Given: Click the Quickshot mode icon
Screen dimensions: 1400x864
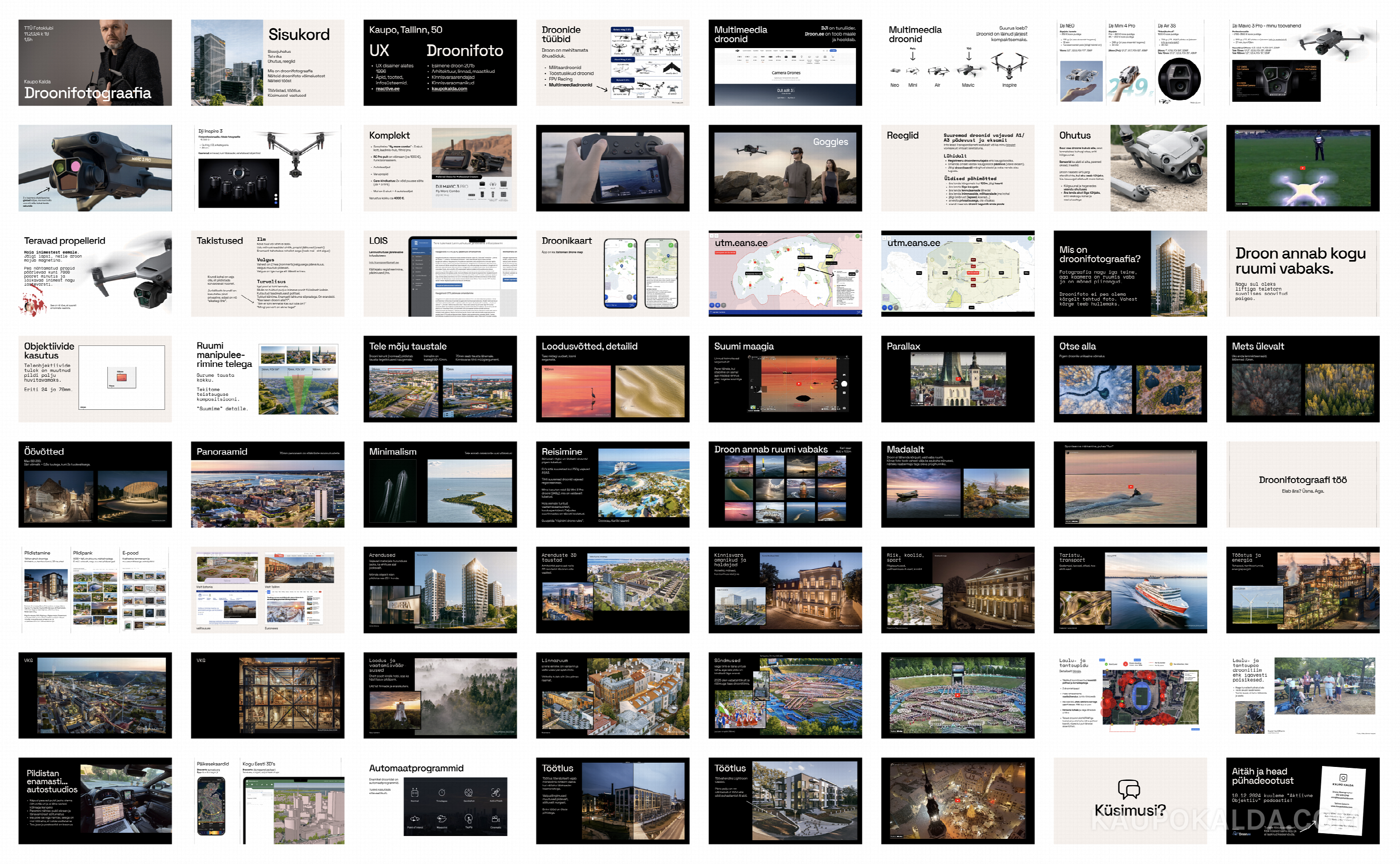Looking at the screenshot, I should 469,793.
